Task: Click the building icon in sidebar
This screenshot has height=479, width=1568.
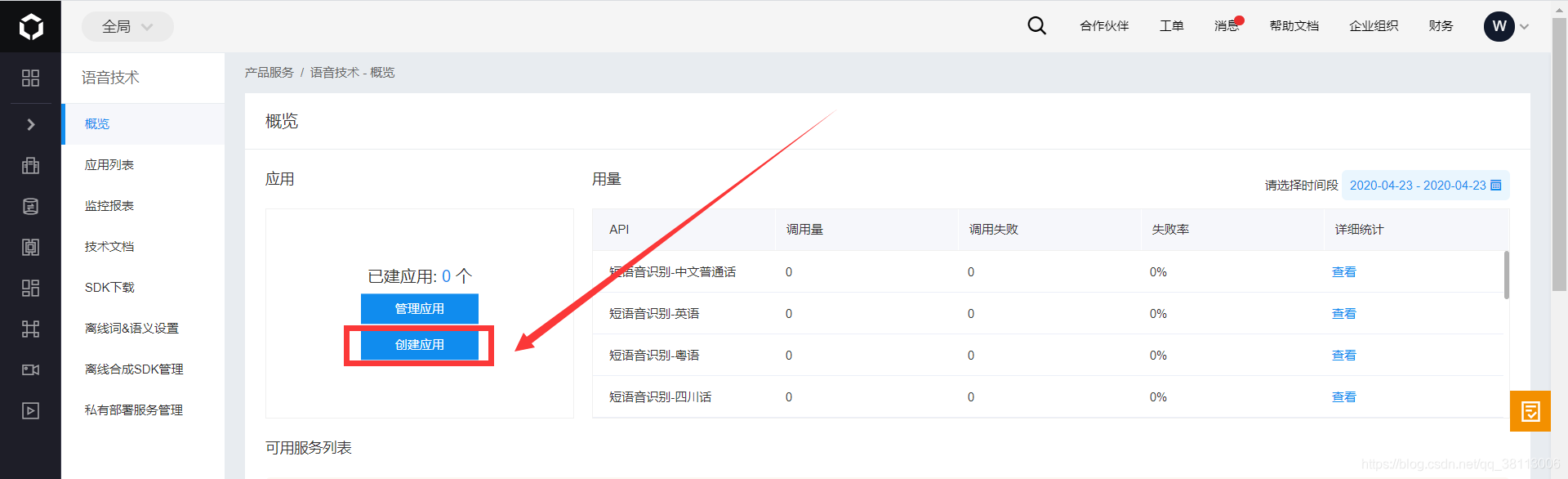Action: [x=30, y=165]
